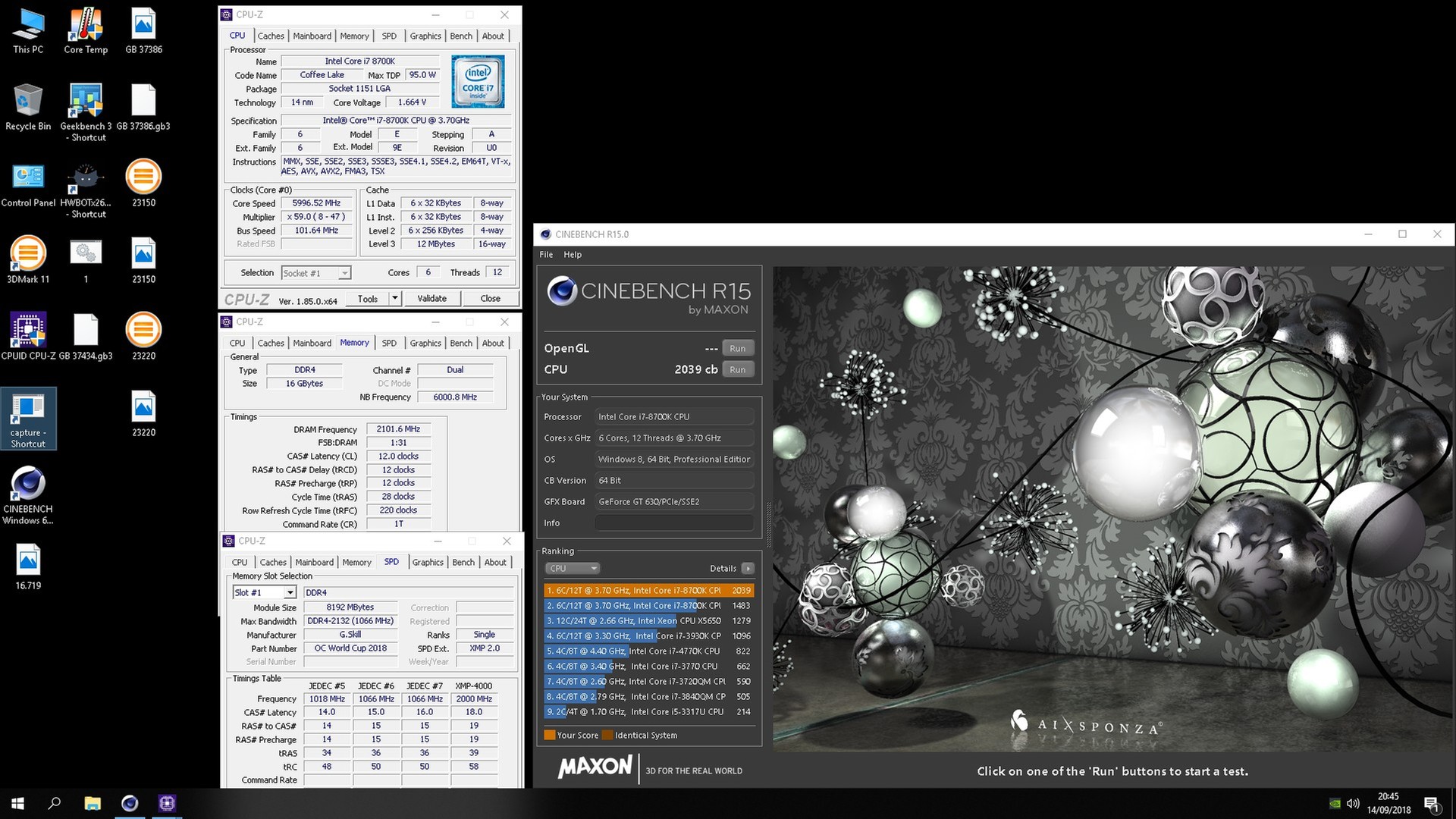Select the GB 37386 image file icon
This screenshot has height=819, width=1456.
pos(143,30)
